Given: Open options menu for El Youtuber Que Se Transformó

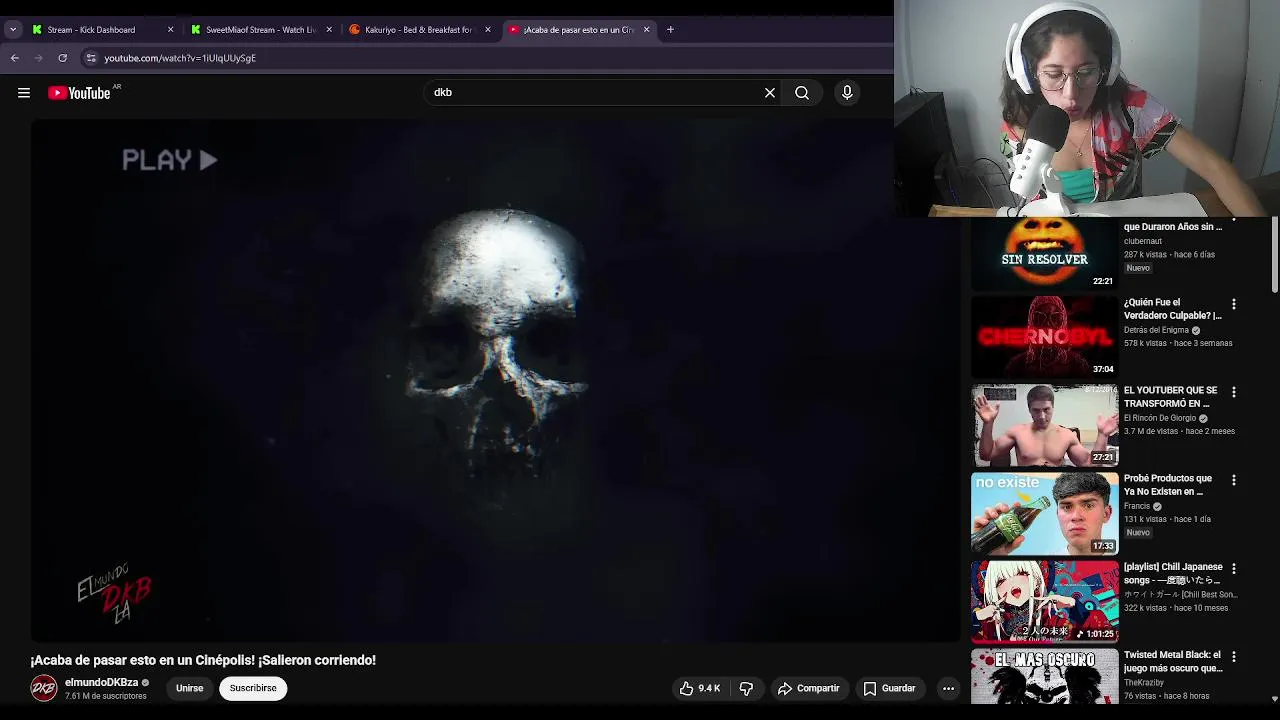Looking at the screenshot, I should click(x=1234, y=392).
